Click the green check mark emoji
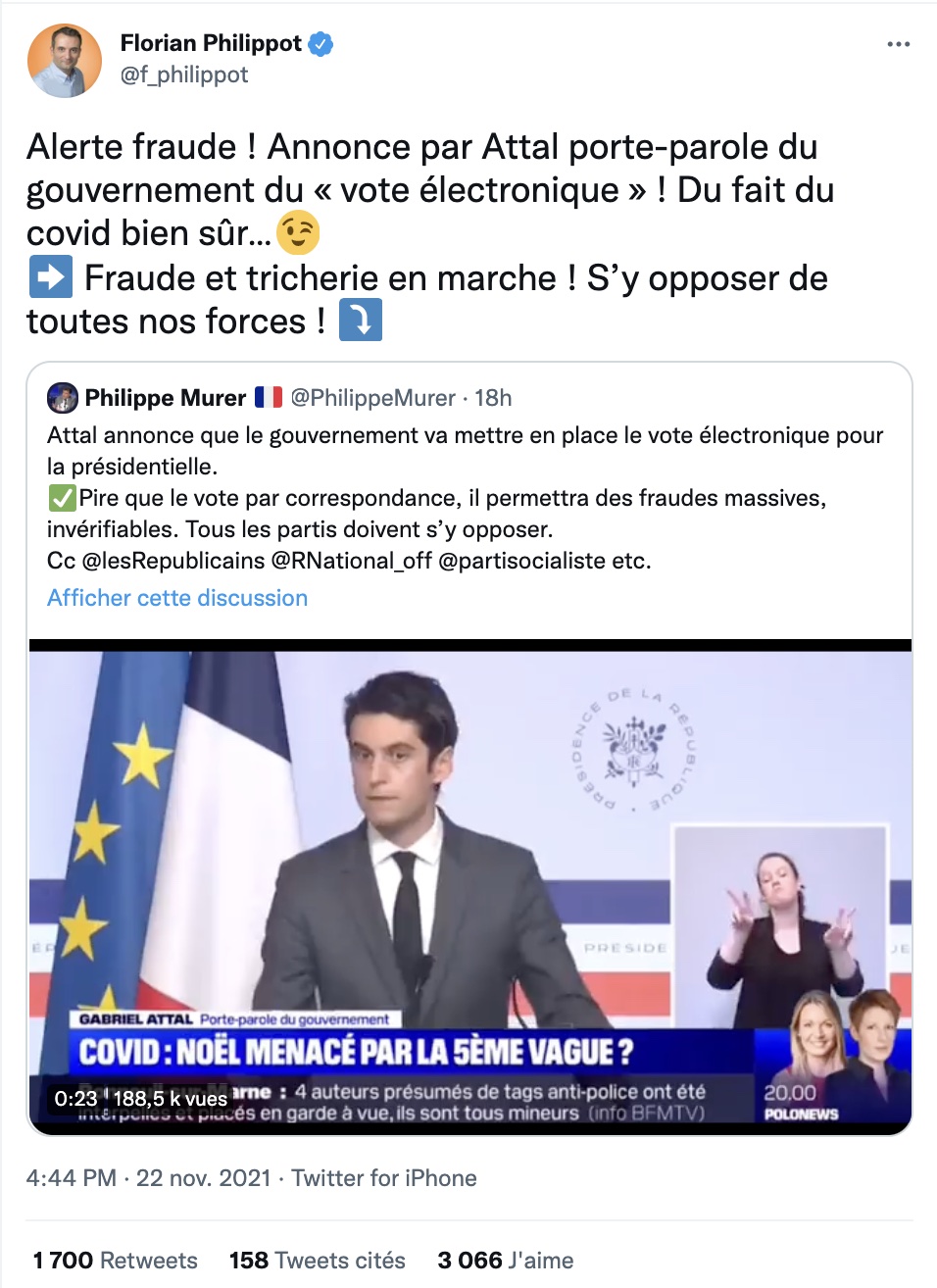This screenshot has width=937, height=1288. (x=62, y=498)
